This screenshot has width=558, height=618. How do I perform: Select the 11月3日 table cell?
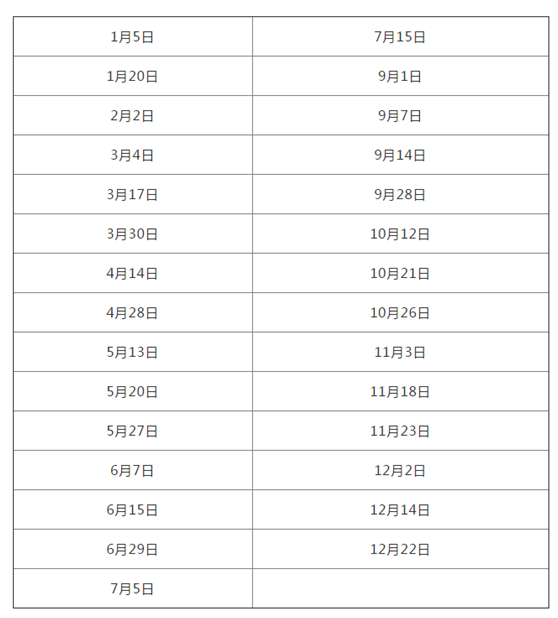click(x=400, y=352)
